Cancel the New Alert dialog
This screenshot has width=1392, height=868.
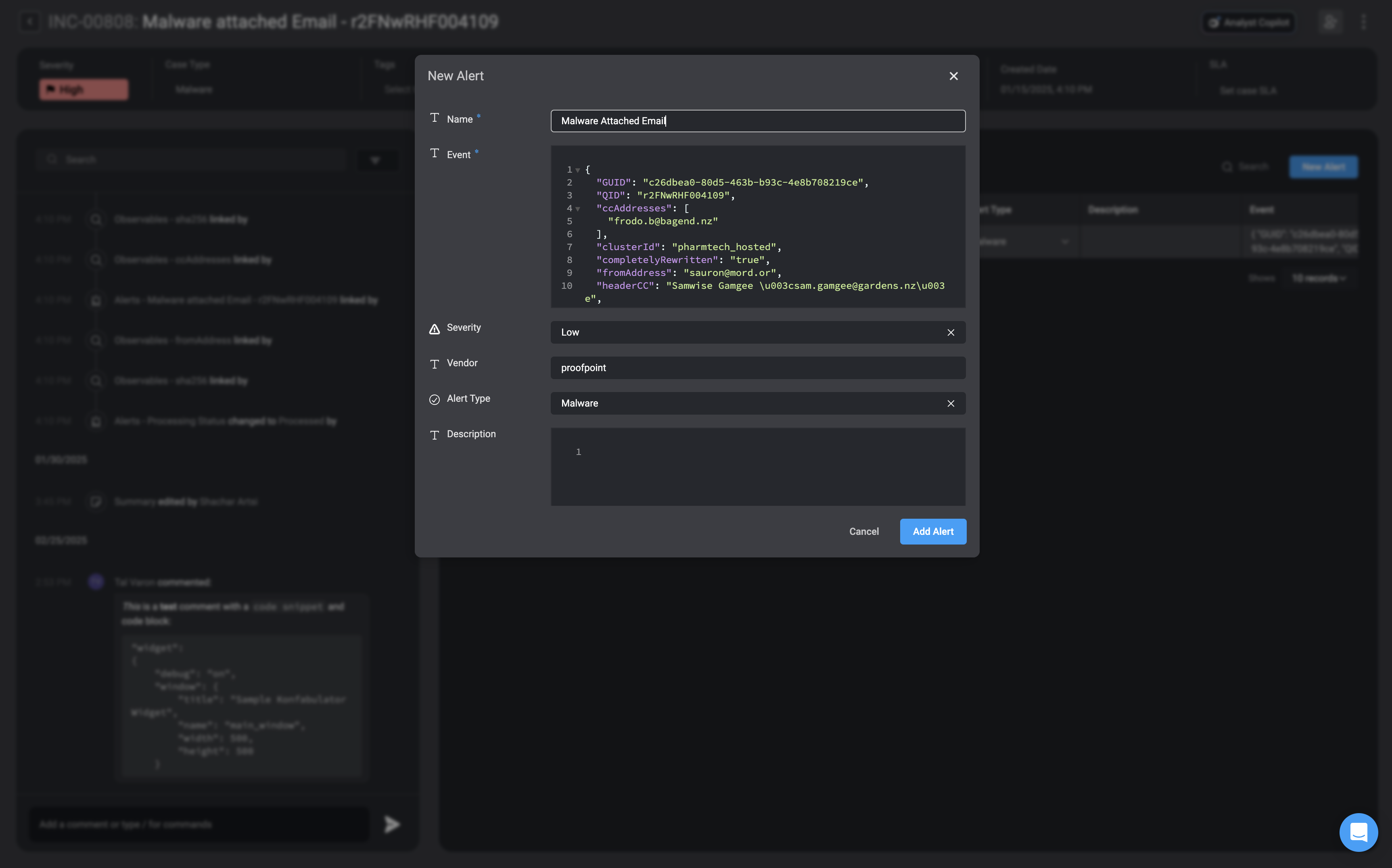[x=864, y=532]
